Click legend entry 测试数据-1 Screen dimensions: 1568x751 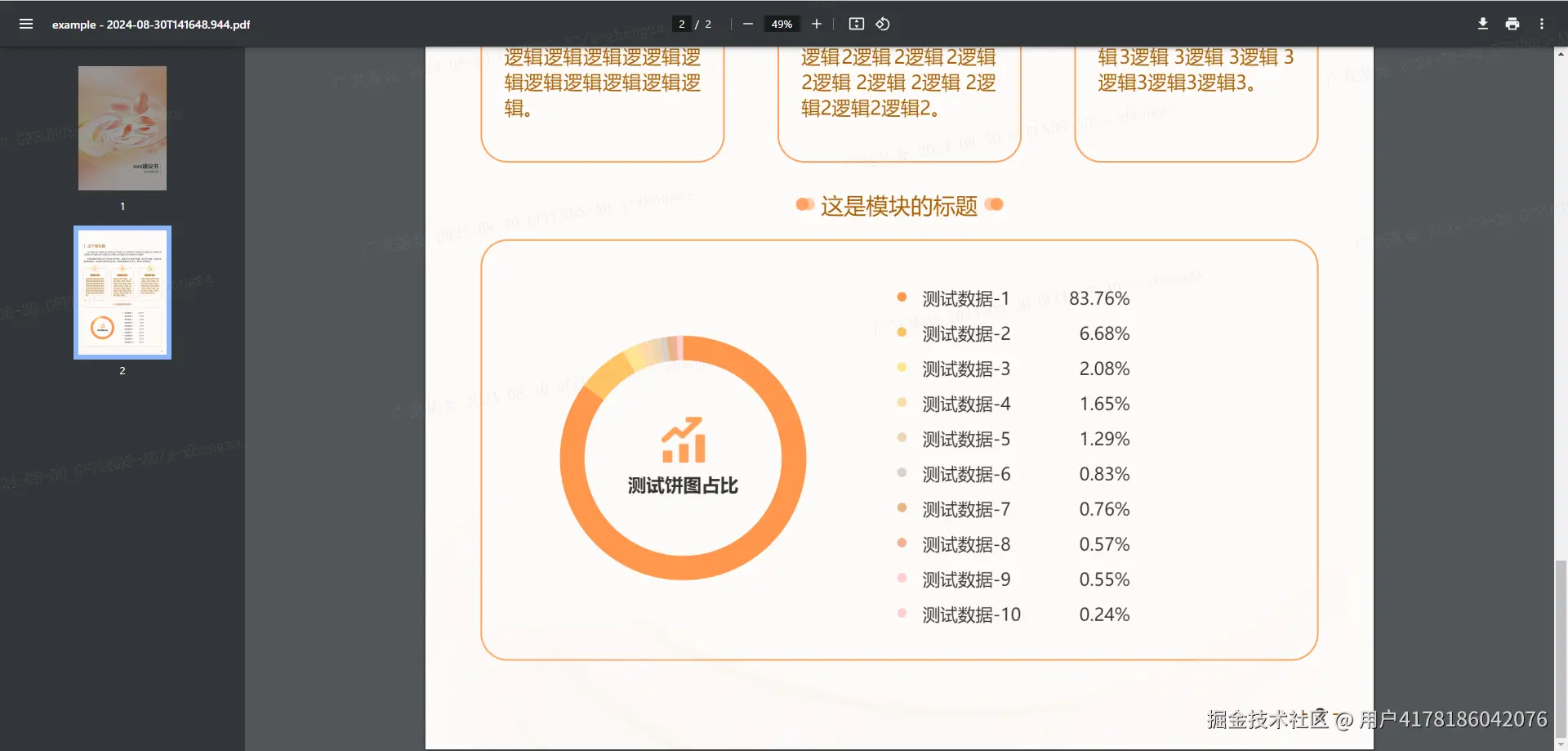click(965, 298)
